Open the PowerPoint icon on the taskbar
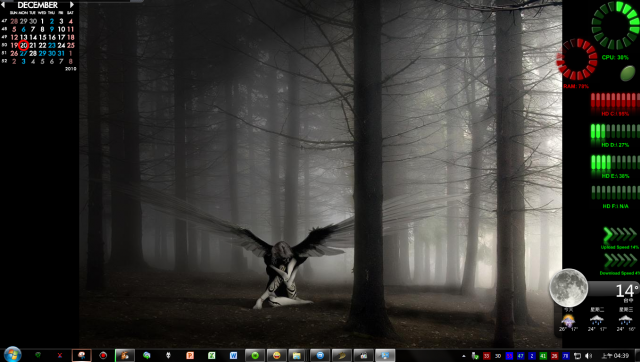The image size is (640, 362). click(189, 355)
